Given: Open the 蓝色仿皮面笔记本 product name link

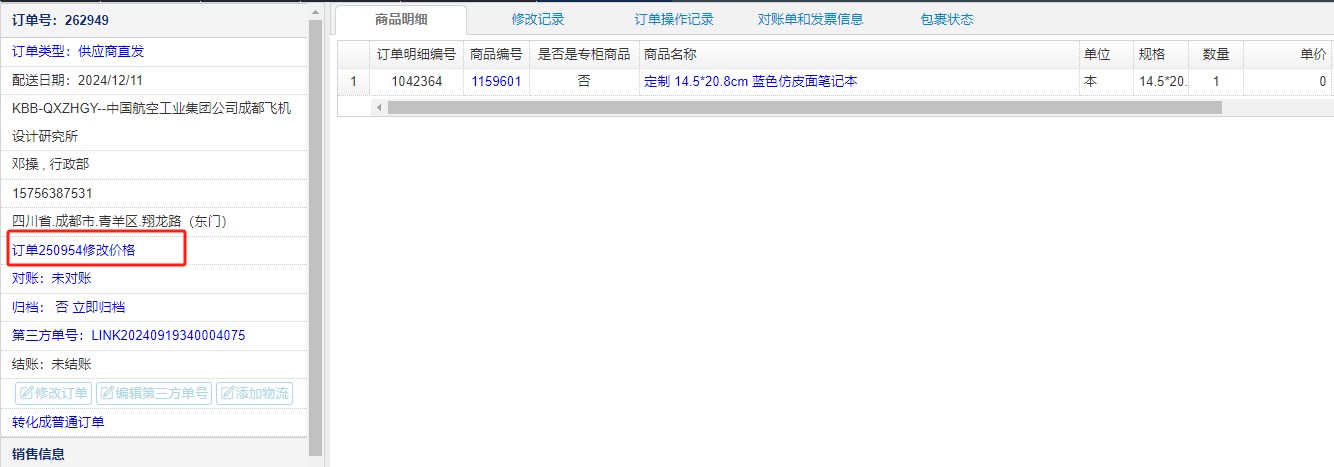Looking at the screenshot, I should (x=751, y=82).
